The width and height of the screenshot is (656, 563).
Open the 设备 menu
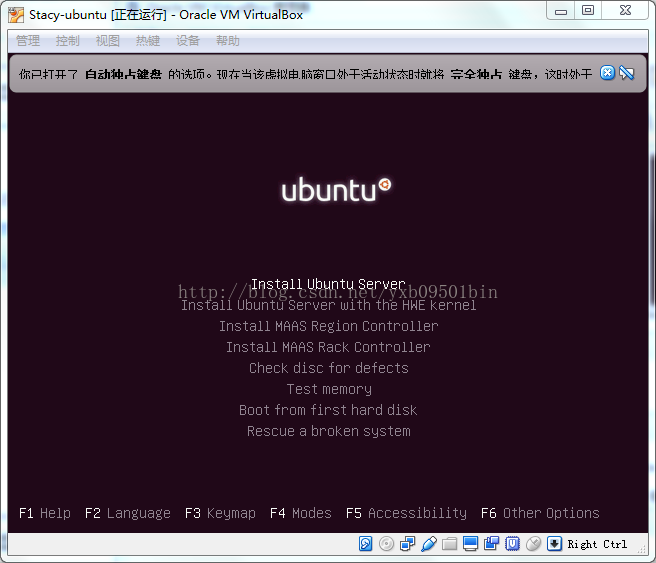pos(188,41)
